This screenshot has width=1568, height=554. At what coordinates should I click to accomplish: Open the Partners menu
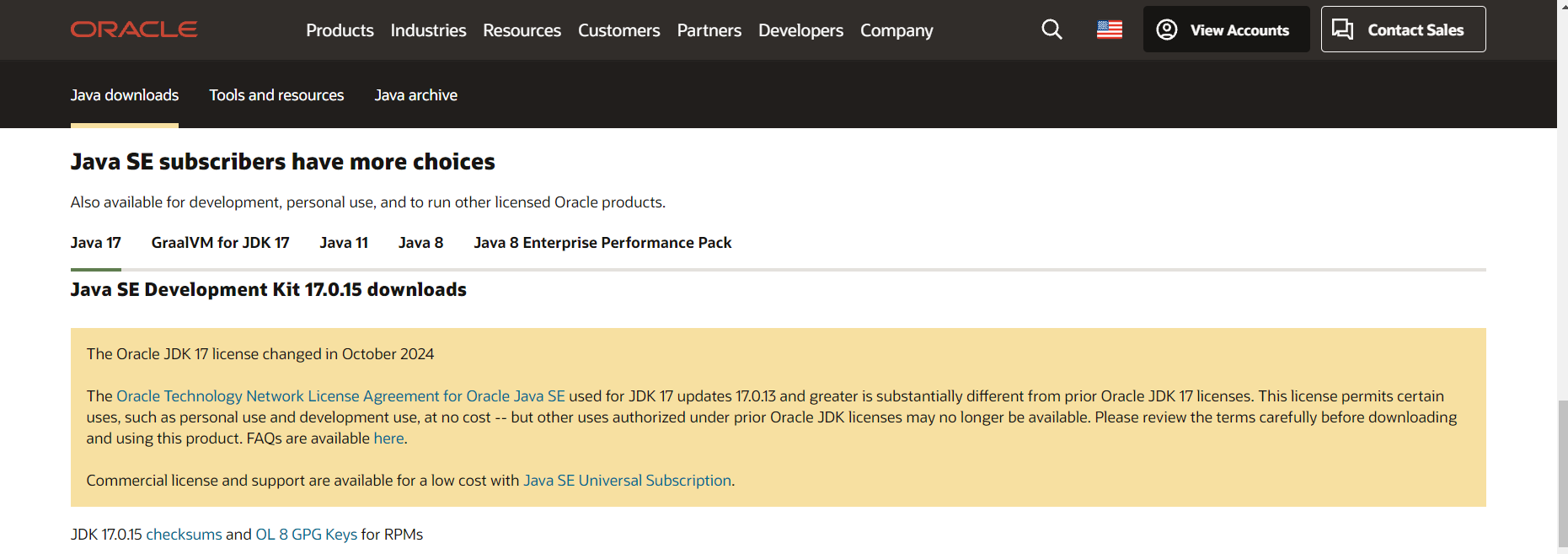(709, 30)
